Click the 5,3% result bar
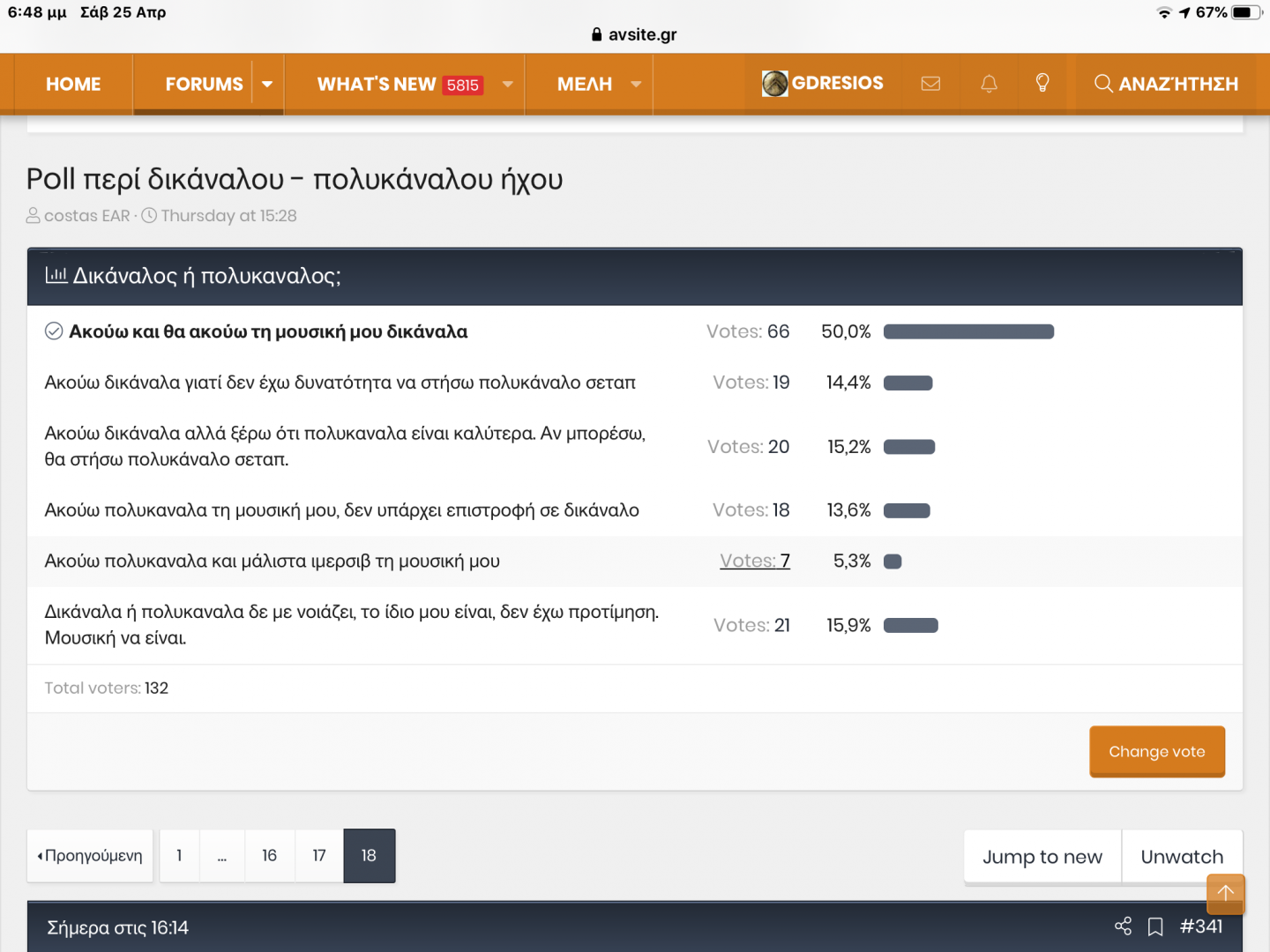The height and width of the screenshot is (952, 1270). (x=893, y=562)
